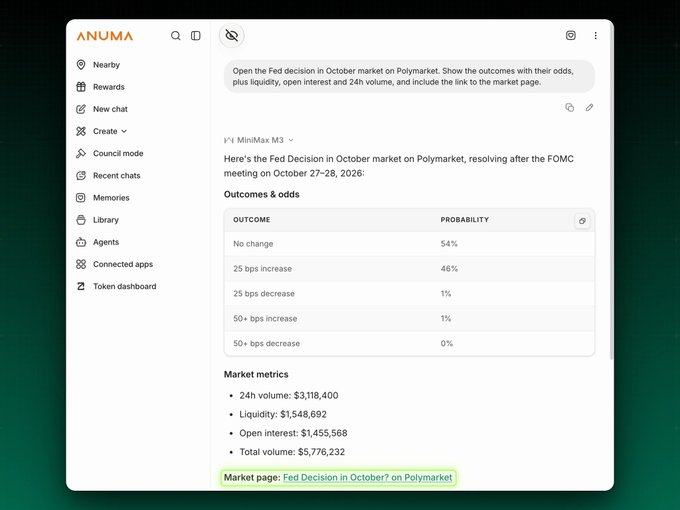Click the MiniMax model logo icon
680x510 pixels.
(229, 140)
